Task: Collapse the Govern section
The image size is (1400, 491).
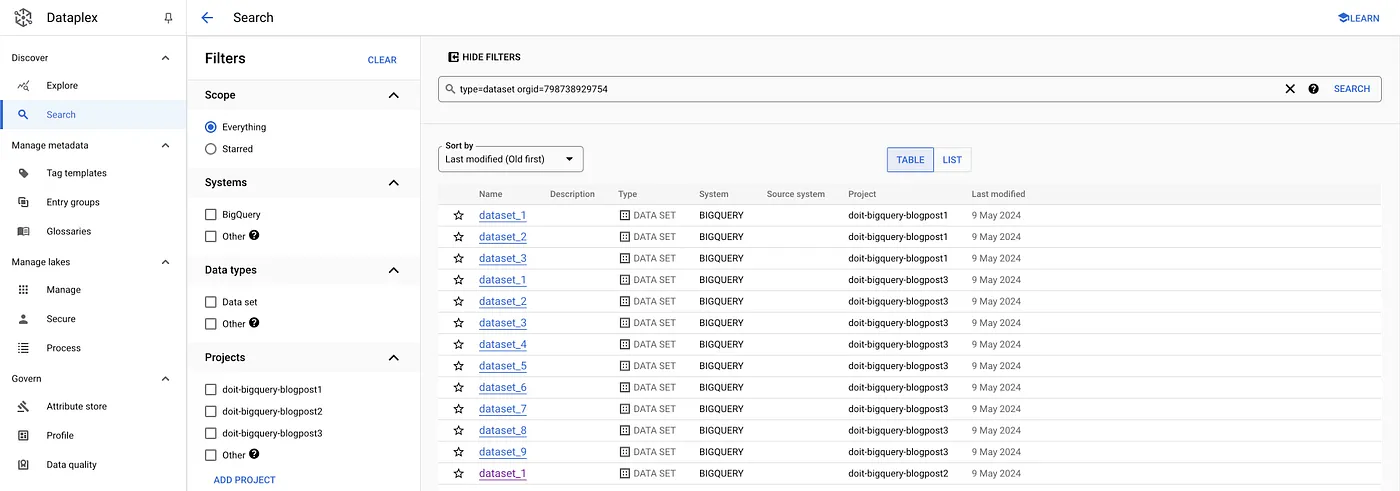Action: (x=166, y=379)
